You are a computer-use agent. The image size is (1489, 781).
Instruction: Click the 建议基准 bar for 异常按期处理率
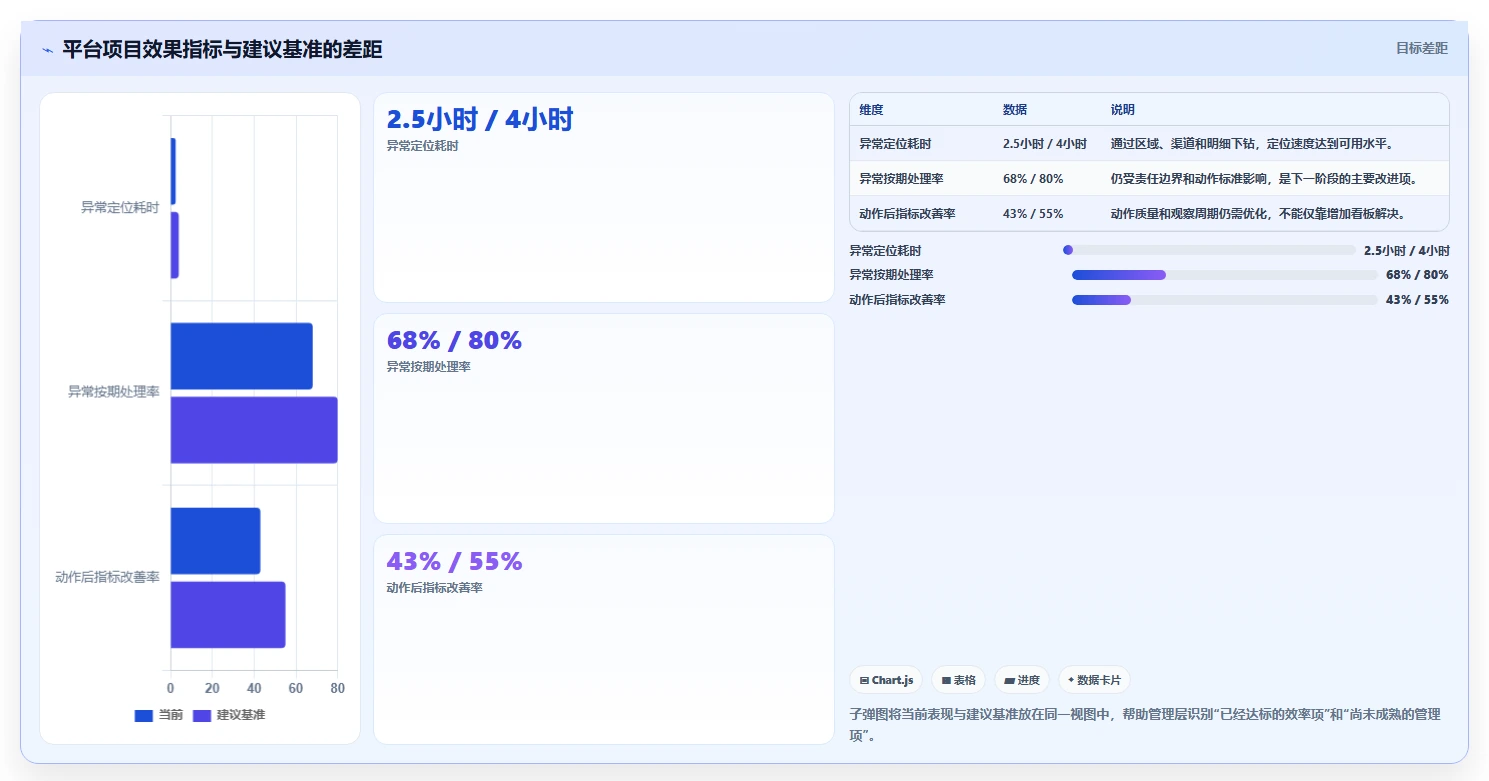(x=254, y=430)
